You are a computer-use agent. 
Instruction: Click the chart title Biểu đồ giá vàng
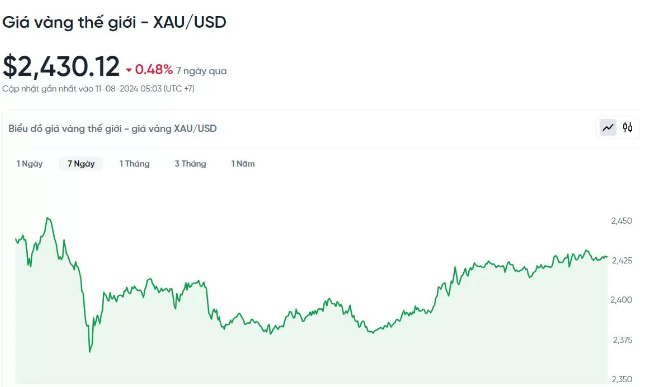pyautogui.click(x=112, y=129)
